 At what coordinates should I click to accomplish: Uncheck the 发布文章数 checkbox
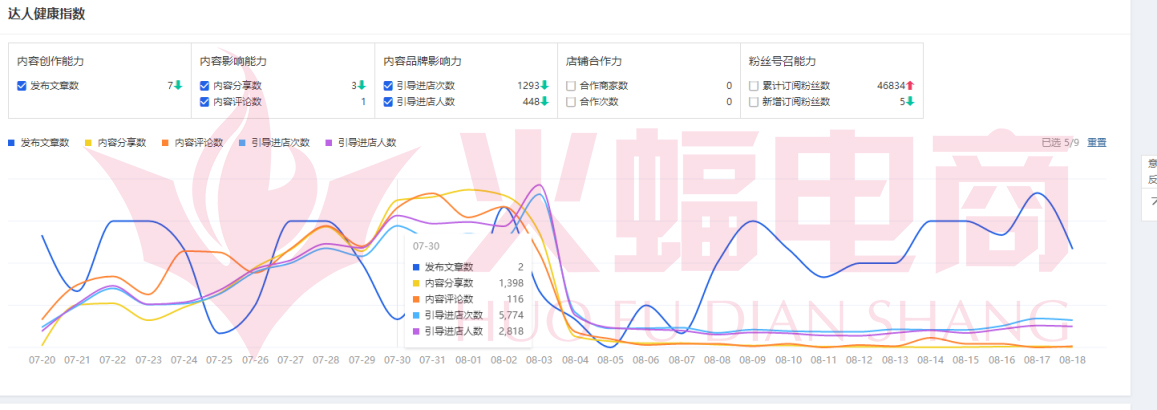click(22, 86)
